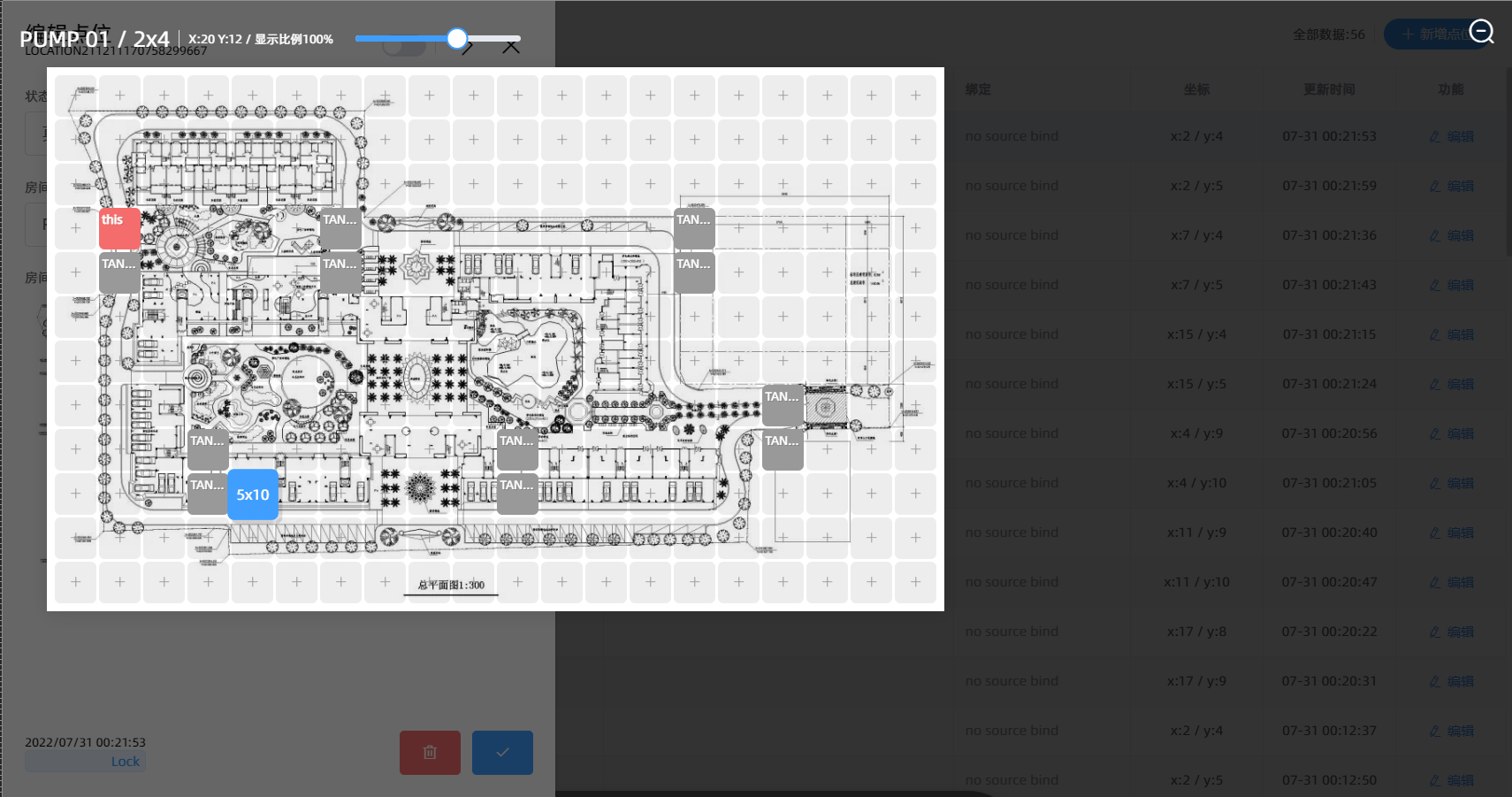Click the zoom-out magnifier icon
The width and height of the screenshot is (1512, 797).
point(1481,32)
